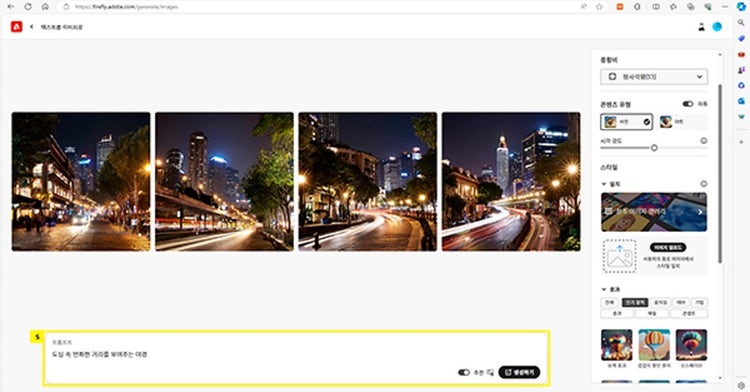This screenshot has width=750, height=392.
Task: Select the fifth effects filter tab
Action: click(700, 302)
